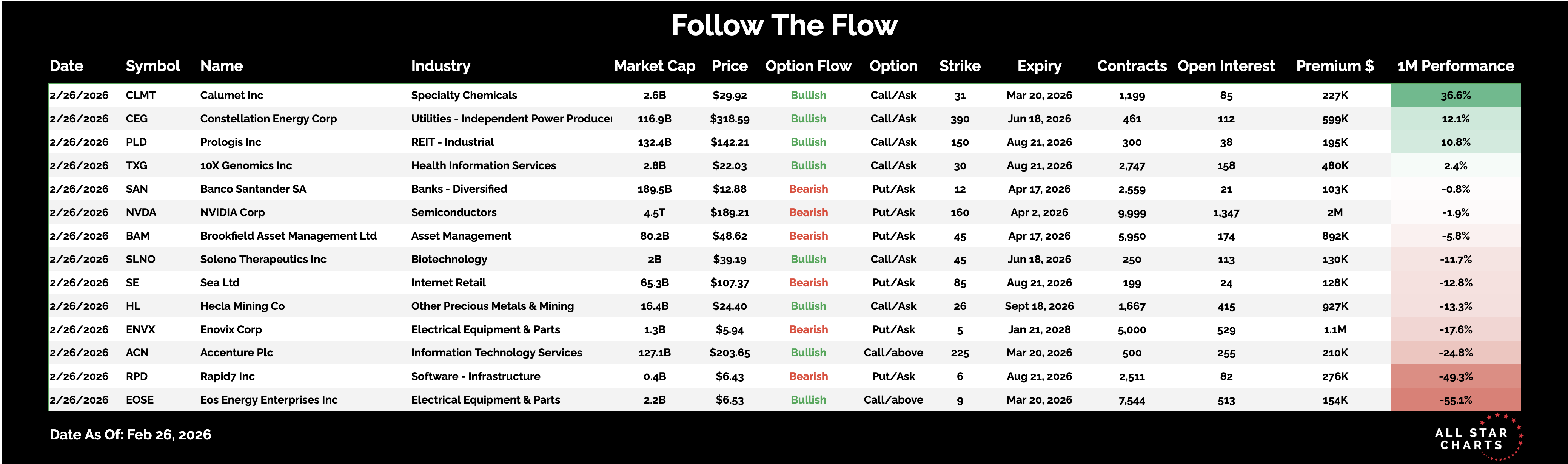Click the Symbol column header
Screen dimensions: 1568x464
click(153, 66)
